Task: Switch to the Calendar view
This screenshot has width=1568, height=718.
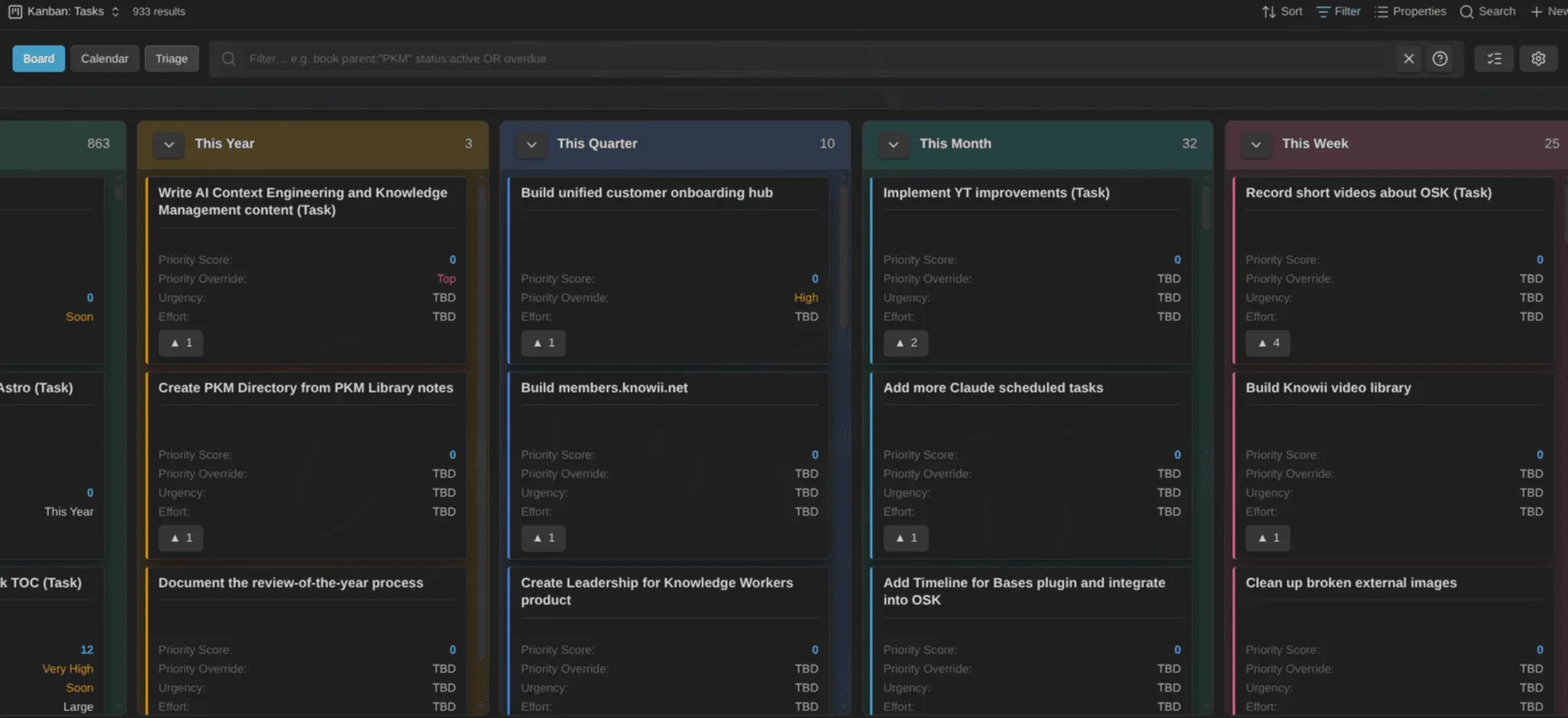Action: [x=104, y=59]
